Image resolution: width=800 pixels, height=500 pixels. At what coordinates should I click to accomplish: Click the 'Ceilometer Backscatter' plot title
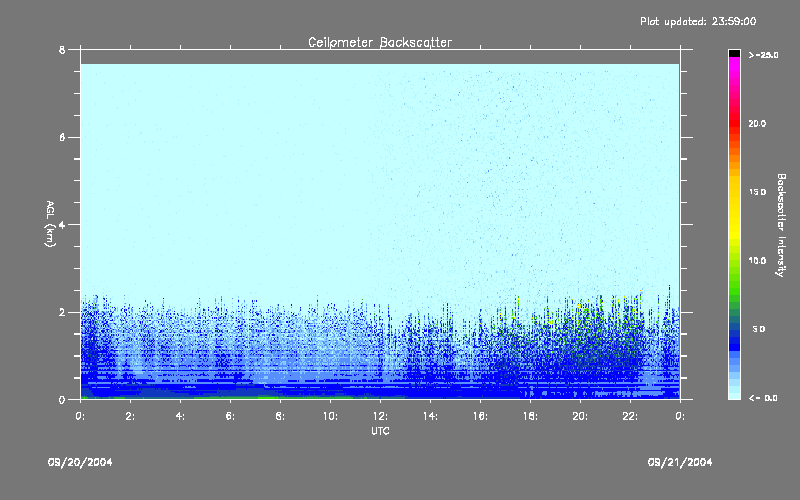380,42
